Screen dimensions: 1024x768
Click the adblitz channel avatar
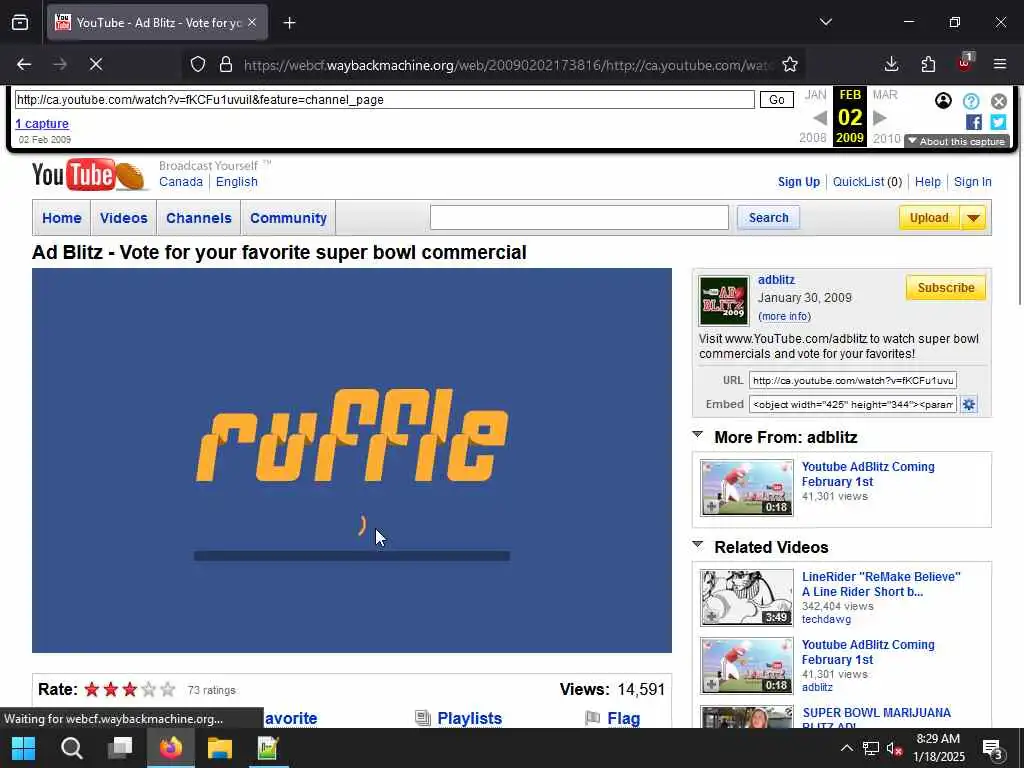724,300
